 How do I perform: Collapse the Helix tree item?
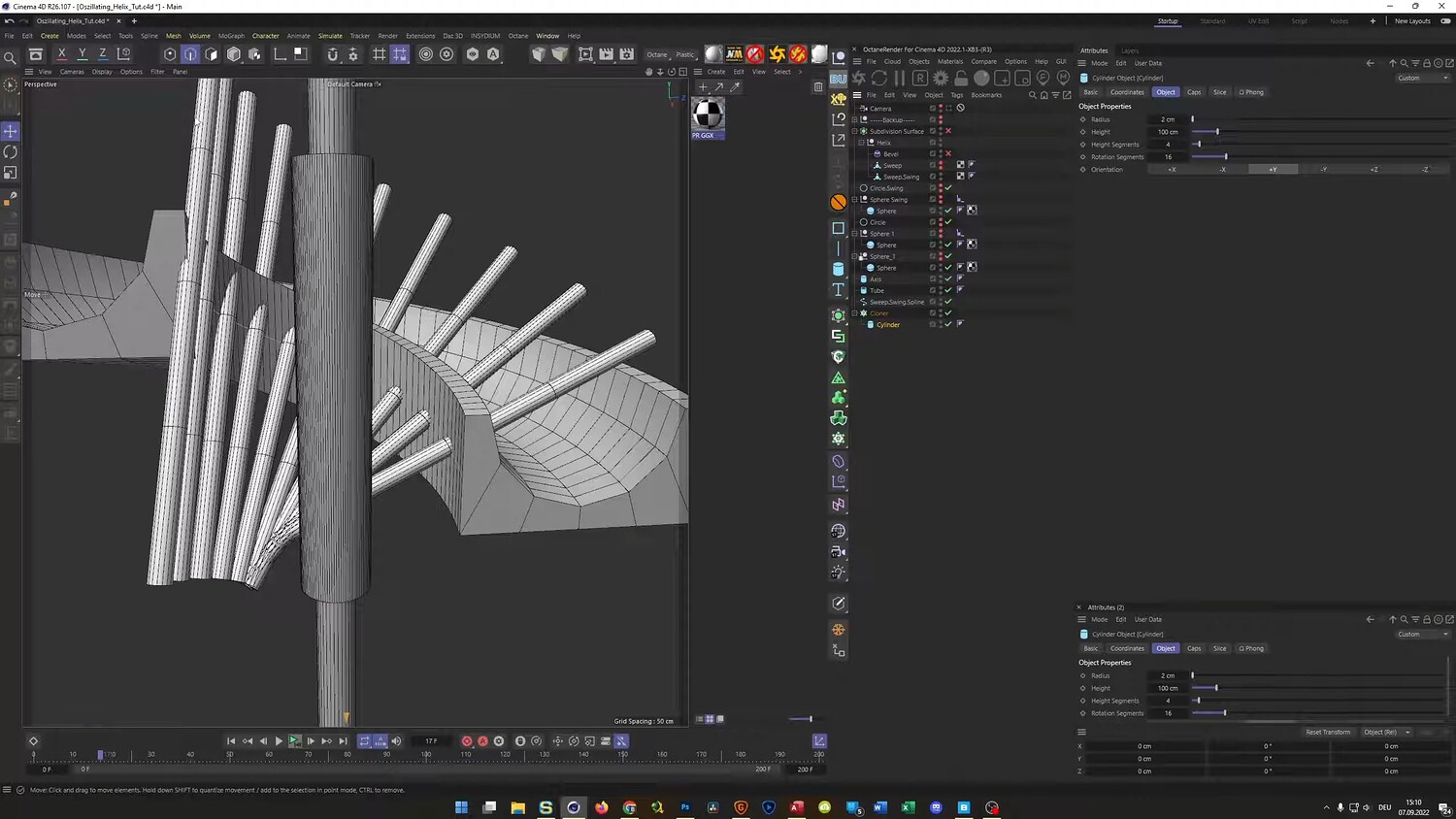coord(862,143)
